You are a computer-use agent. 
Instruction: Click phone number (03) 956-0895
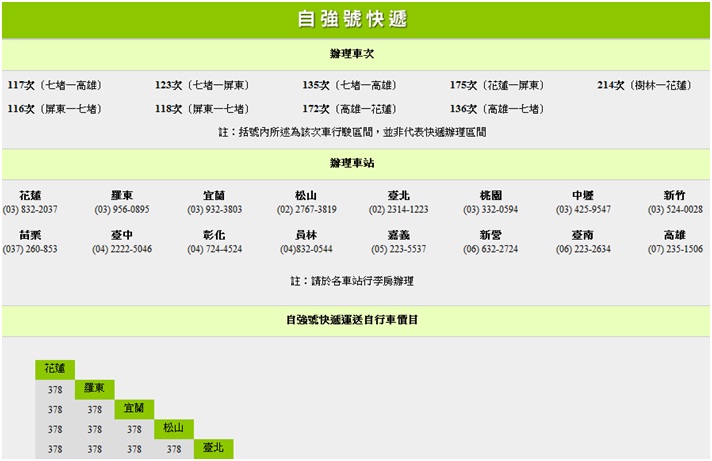[122, 209]
